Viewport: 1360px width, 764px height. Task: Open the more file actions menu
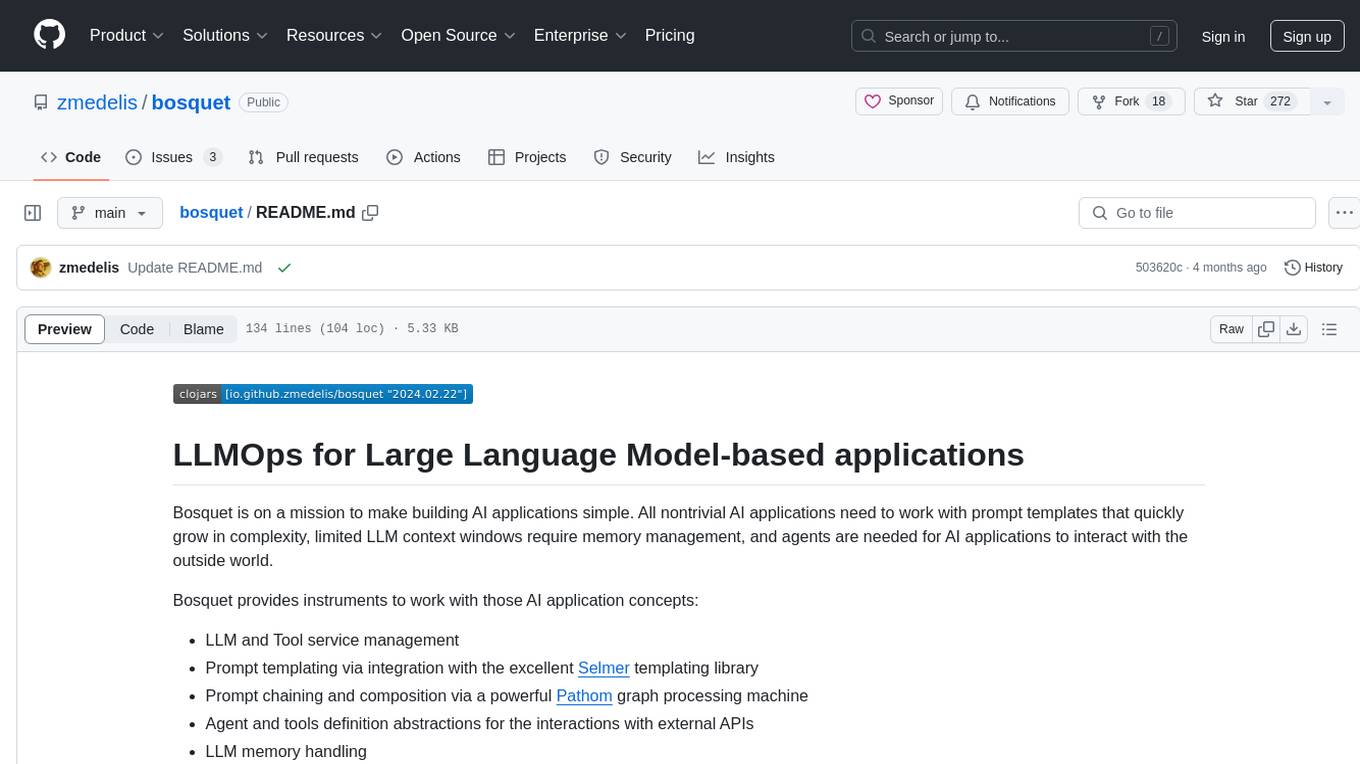point(1344,213)
